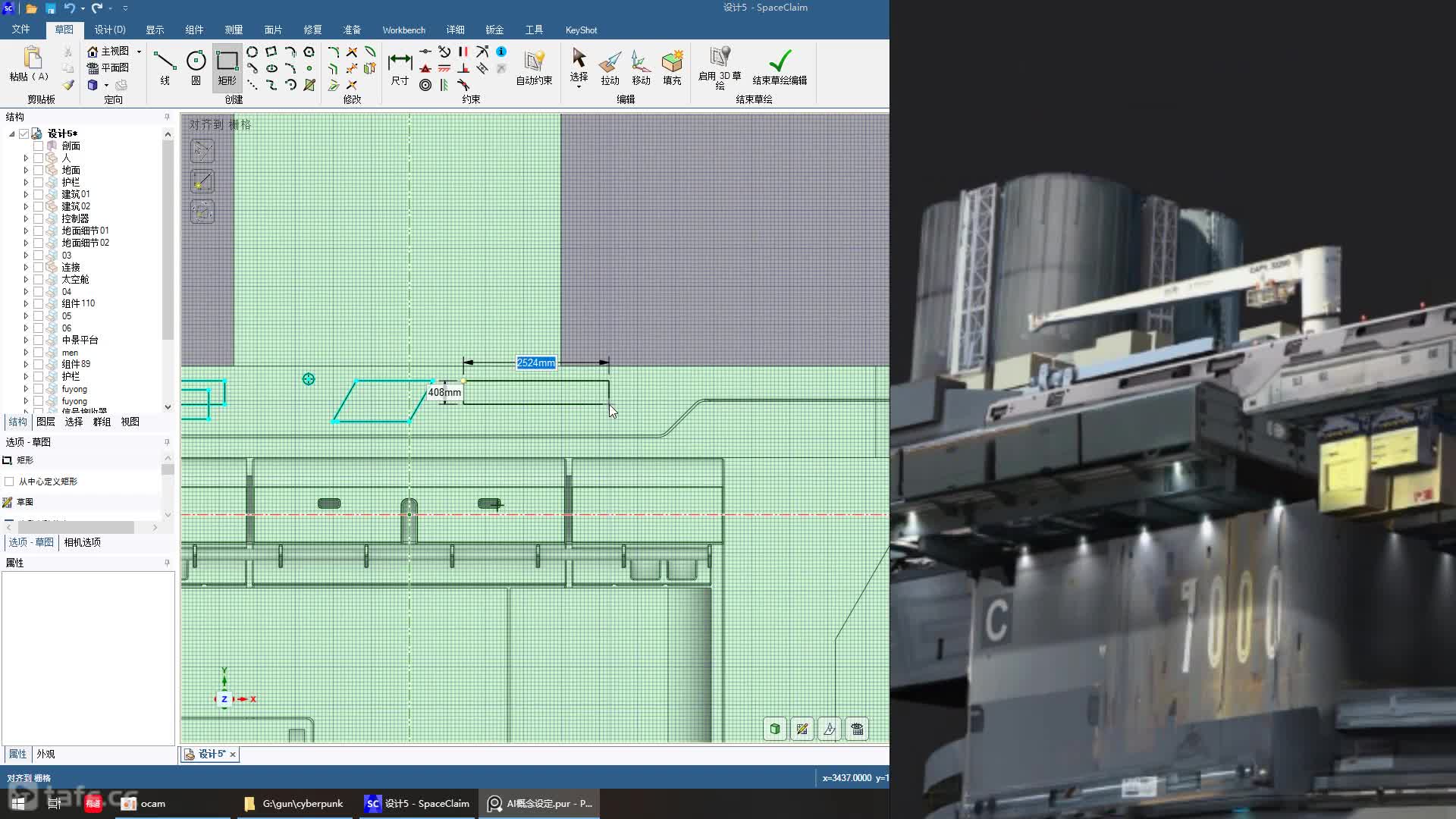1456x819 pixels.
Task: Click Paste (粘贴) in clipboard group
Action: (29, 64)
